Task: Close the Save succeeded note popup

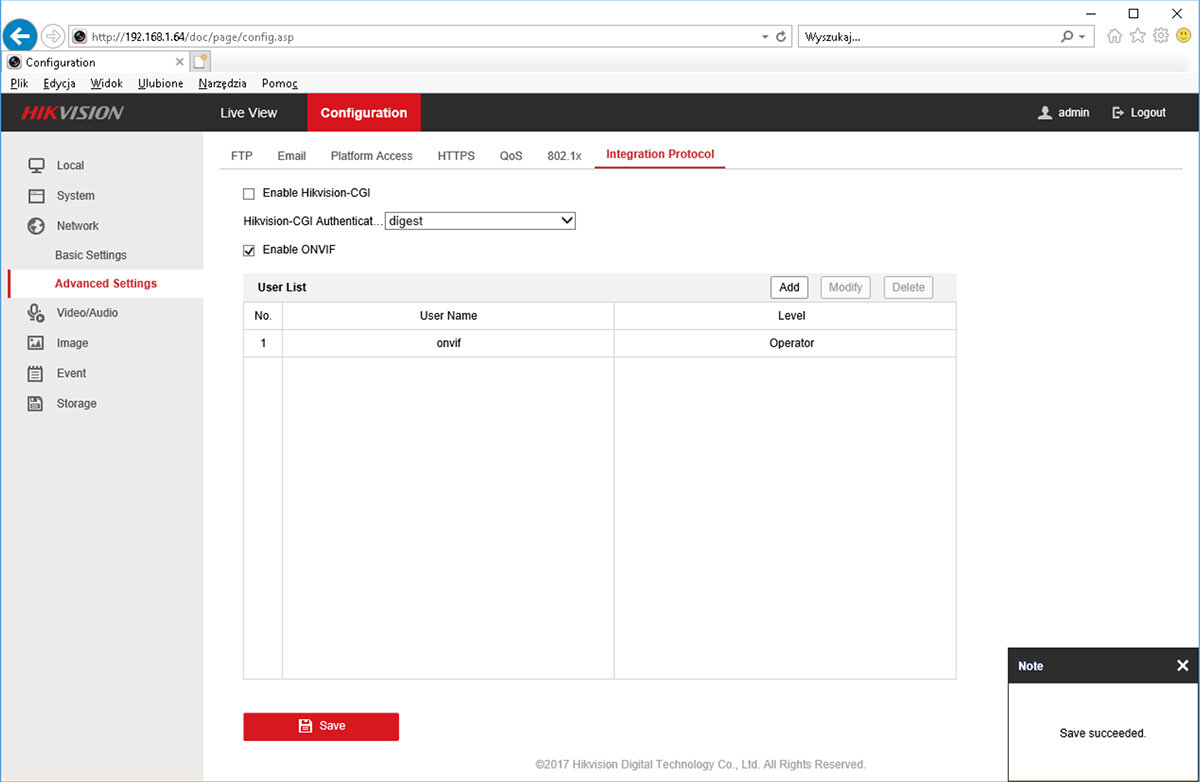Action: point(1182,666)
